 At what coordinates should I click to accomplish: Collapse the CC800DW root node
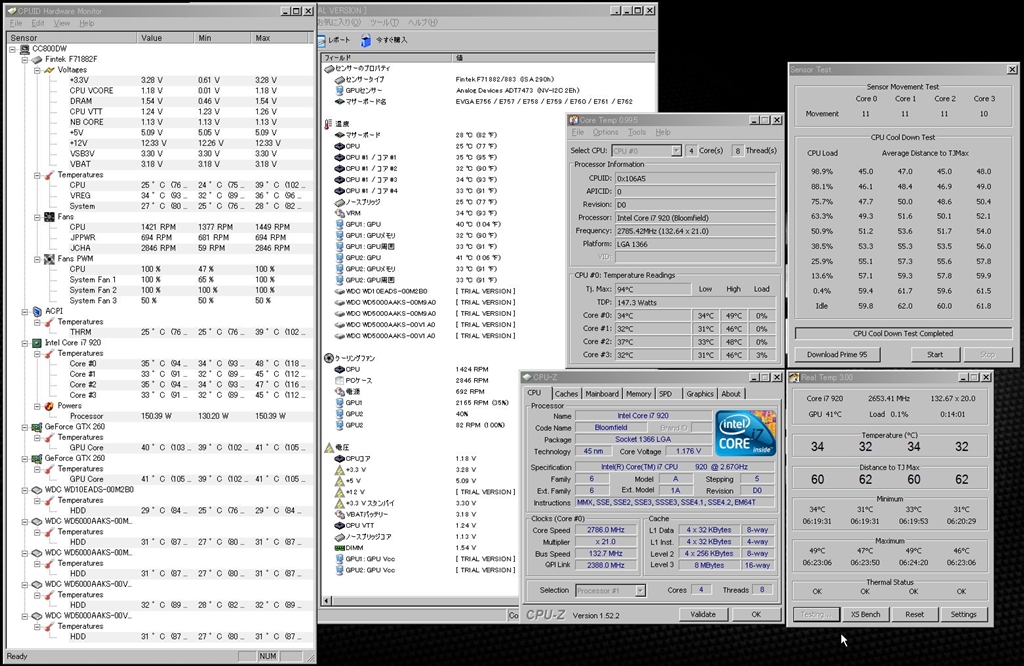[11, 49]
